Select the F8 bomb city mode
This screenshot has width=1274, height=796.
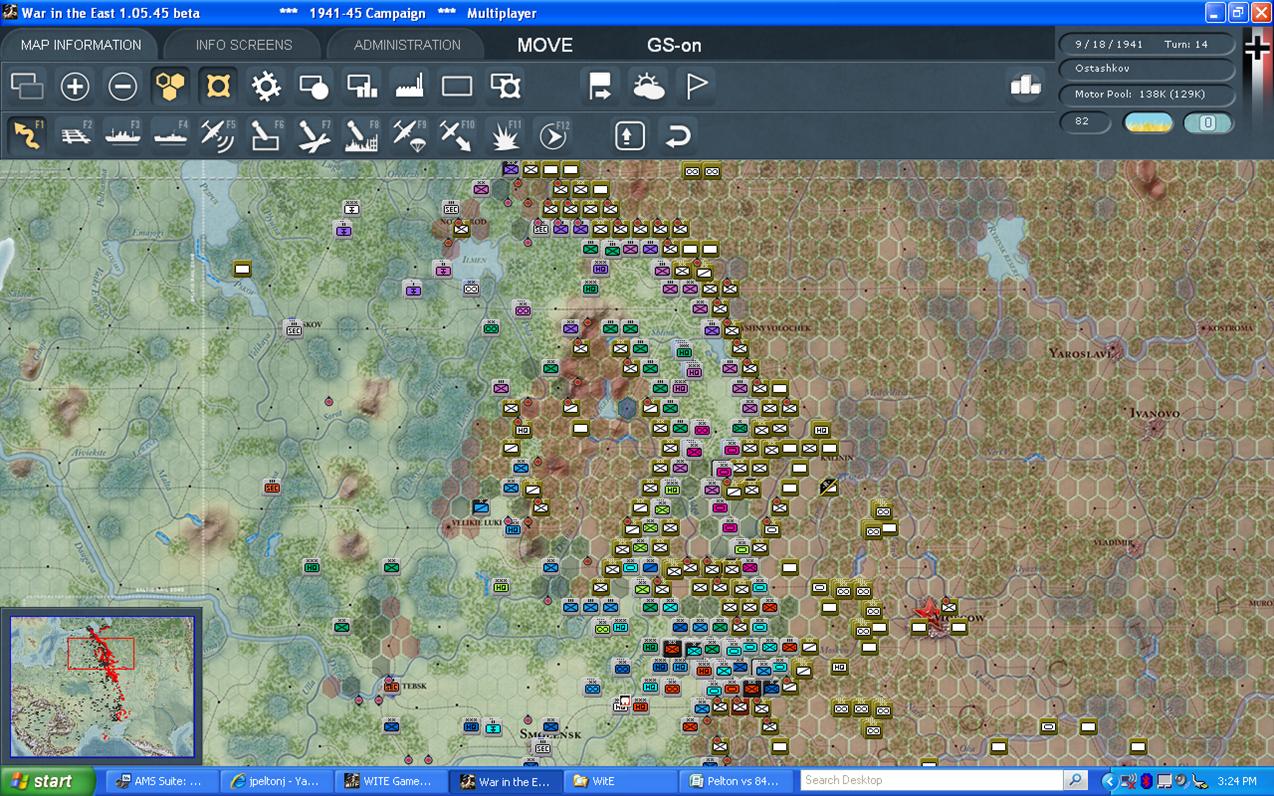click(x=361, y=135)
